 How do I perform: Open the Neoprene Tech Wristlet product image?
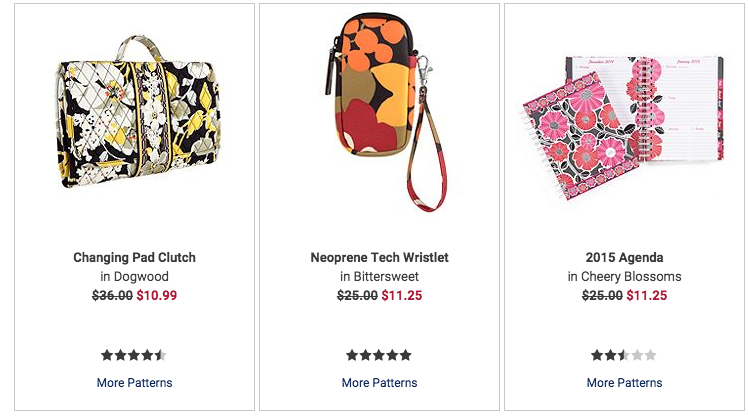(386, 112)
